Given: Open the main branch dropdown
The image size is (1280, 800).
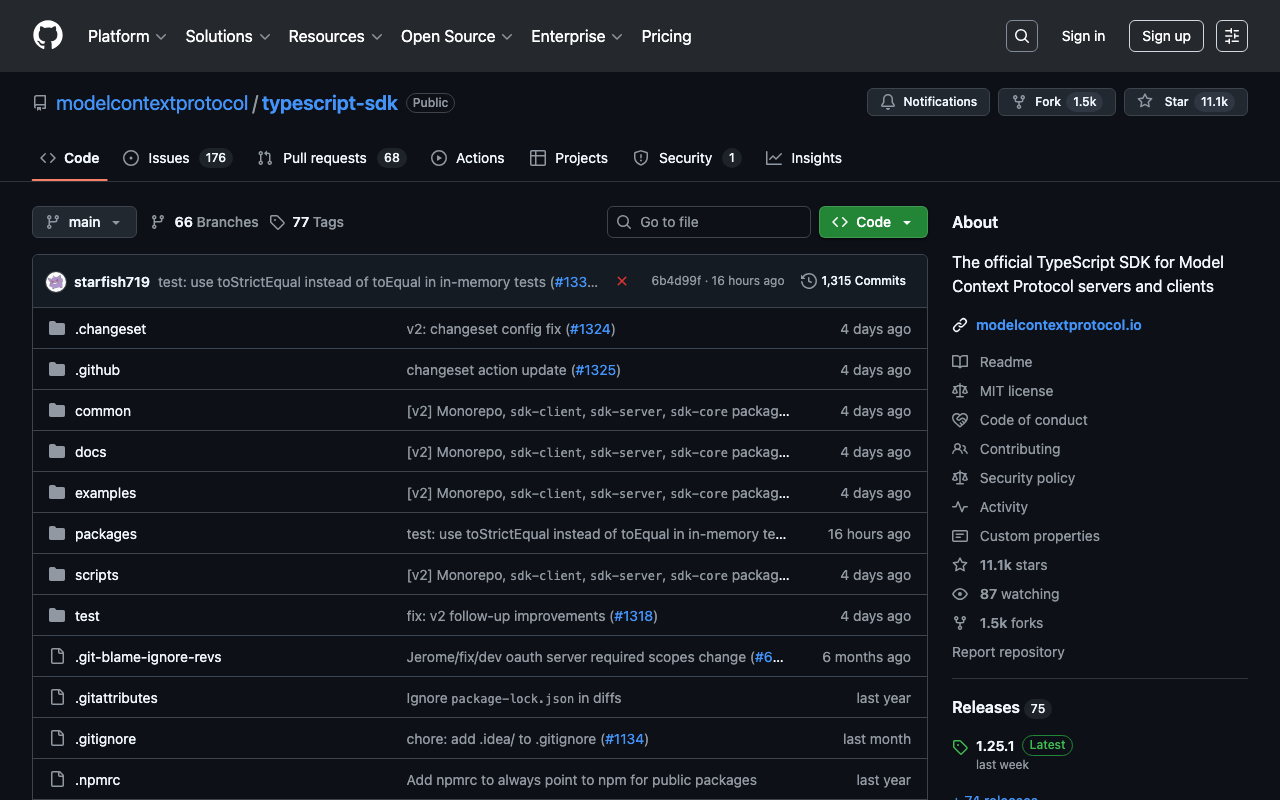Looking at the screenshot, I should 84,222.
